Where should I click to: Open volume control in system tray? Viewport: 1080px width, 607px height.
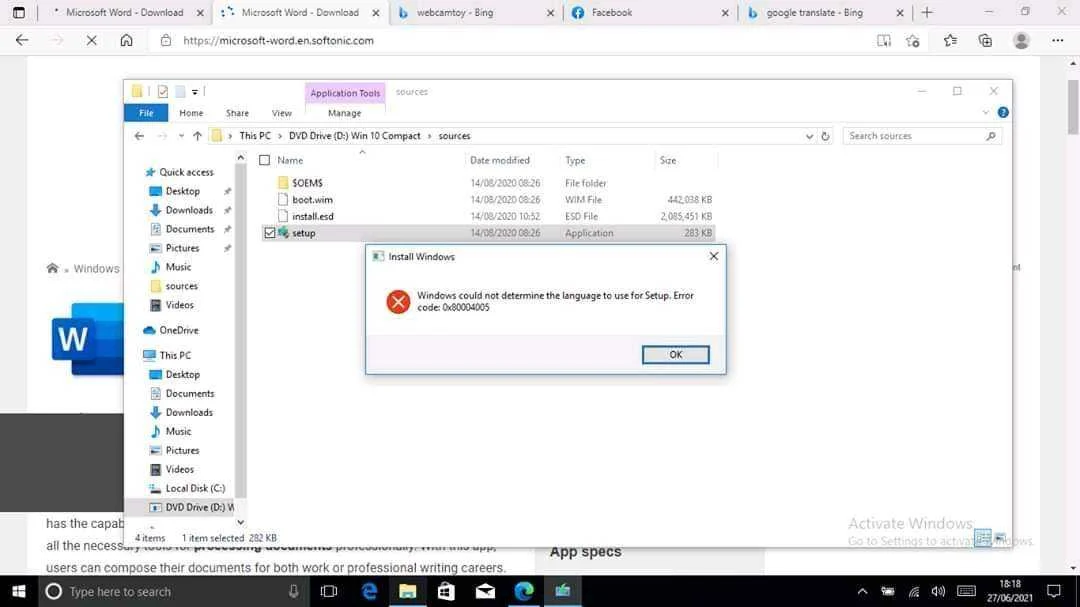click(x=938, y=591)
